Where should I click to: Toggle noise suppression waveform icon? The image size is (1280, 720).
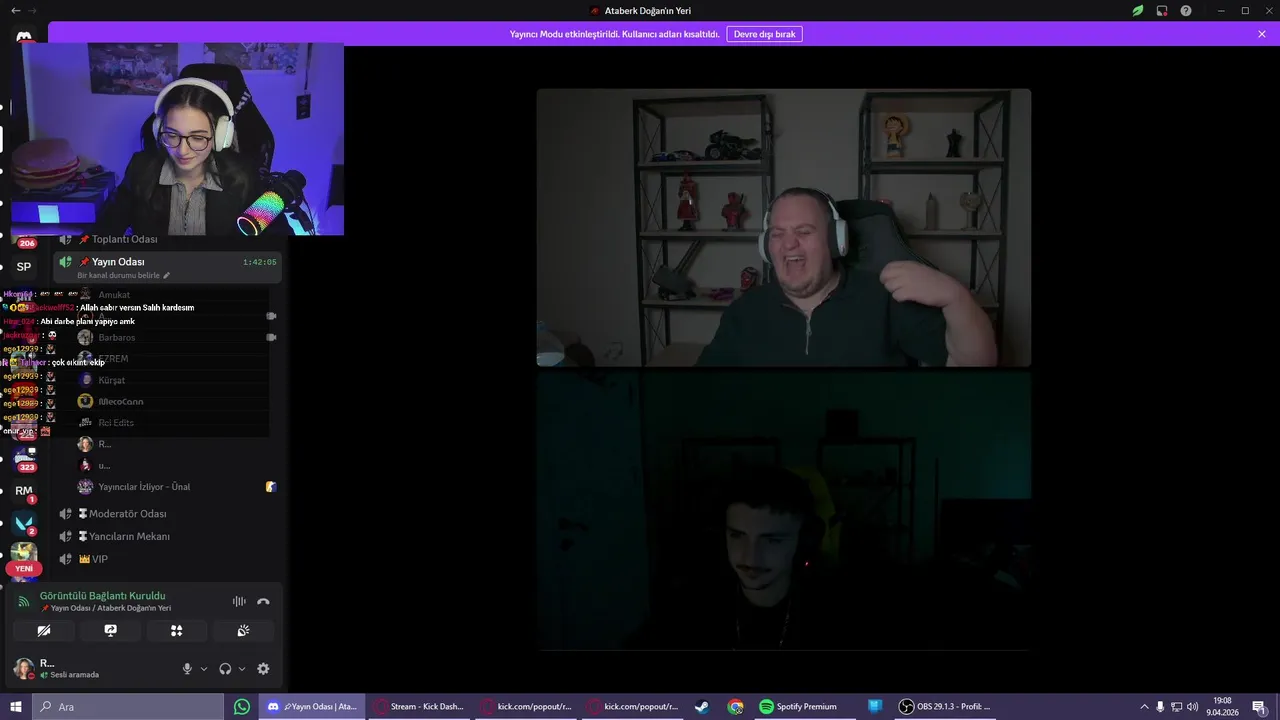point(239,601)
